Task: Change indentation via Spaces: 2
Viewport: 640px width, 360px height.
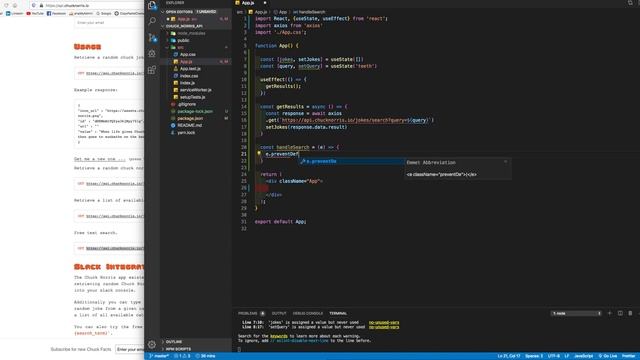Action: [534, 356]
